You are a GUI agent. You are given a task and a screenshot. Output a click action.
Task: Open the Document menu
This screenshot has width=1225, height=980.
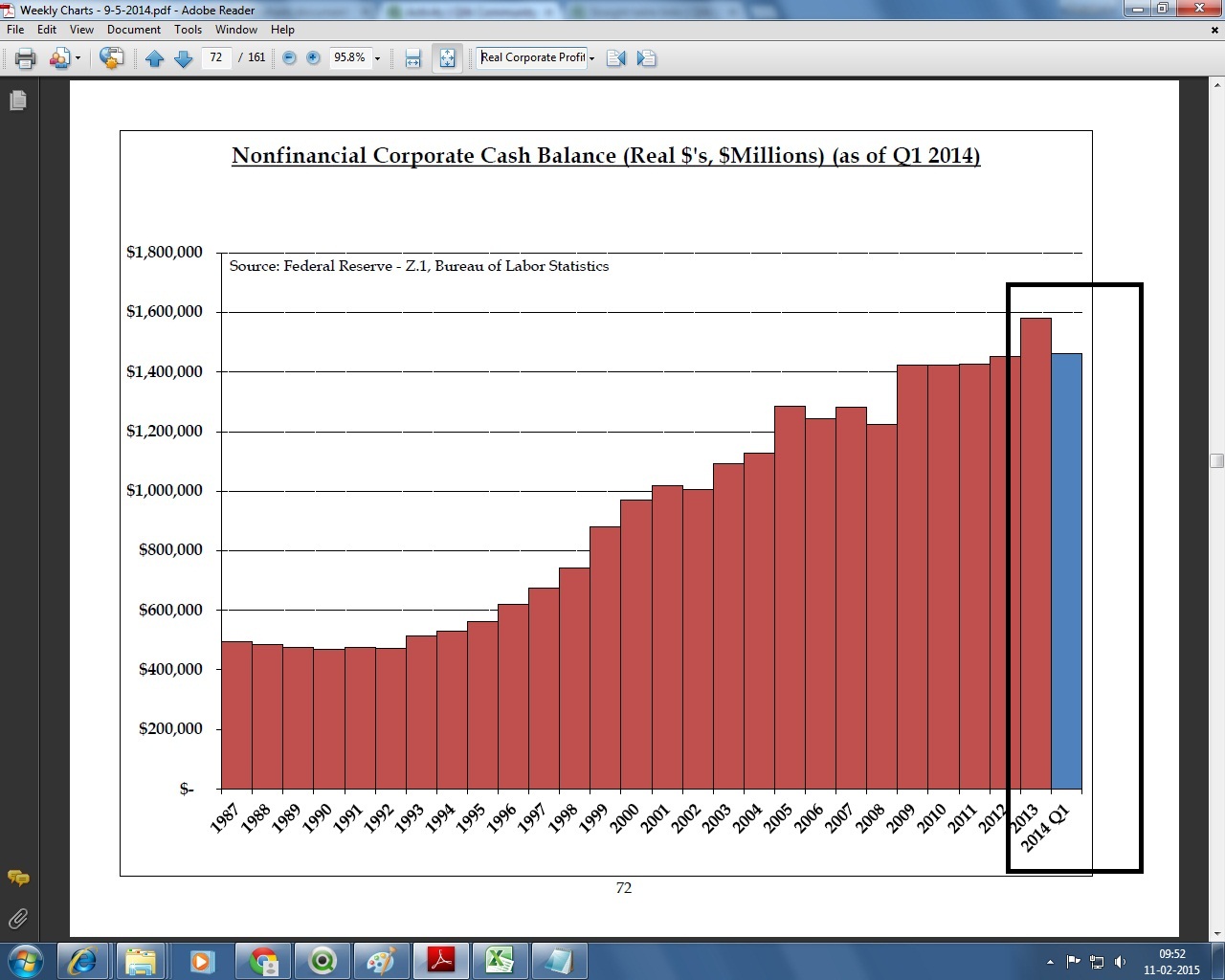pyautogui.click(x=134, y=30)
